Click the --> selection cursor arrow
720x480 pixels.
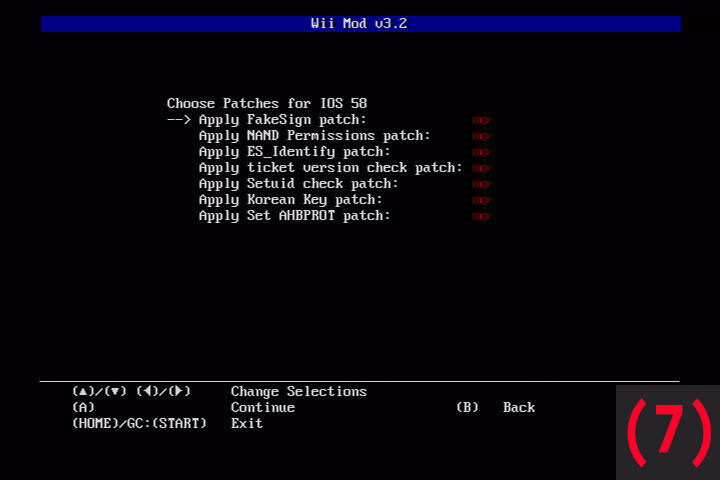(x=179, y=120)
